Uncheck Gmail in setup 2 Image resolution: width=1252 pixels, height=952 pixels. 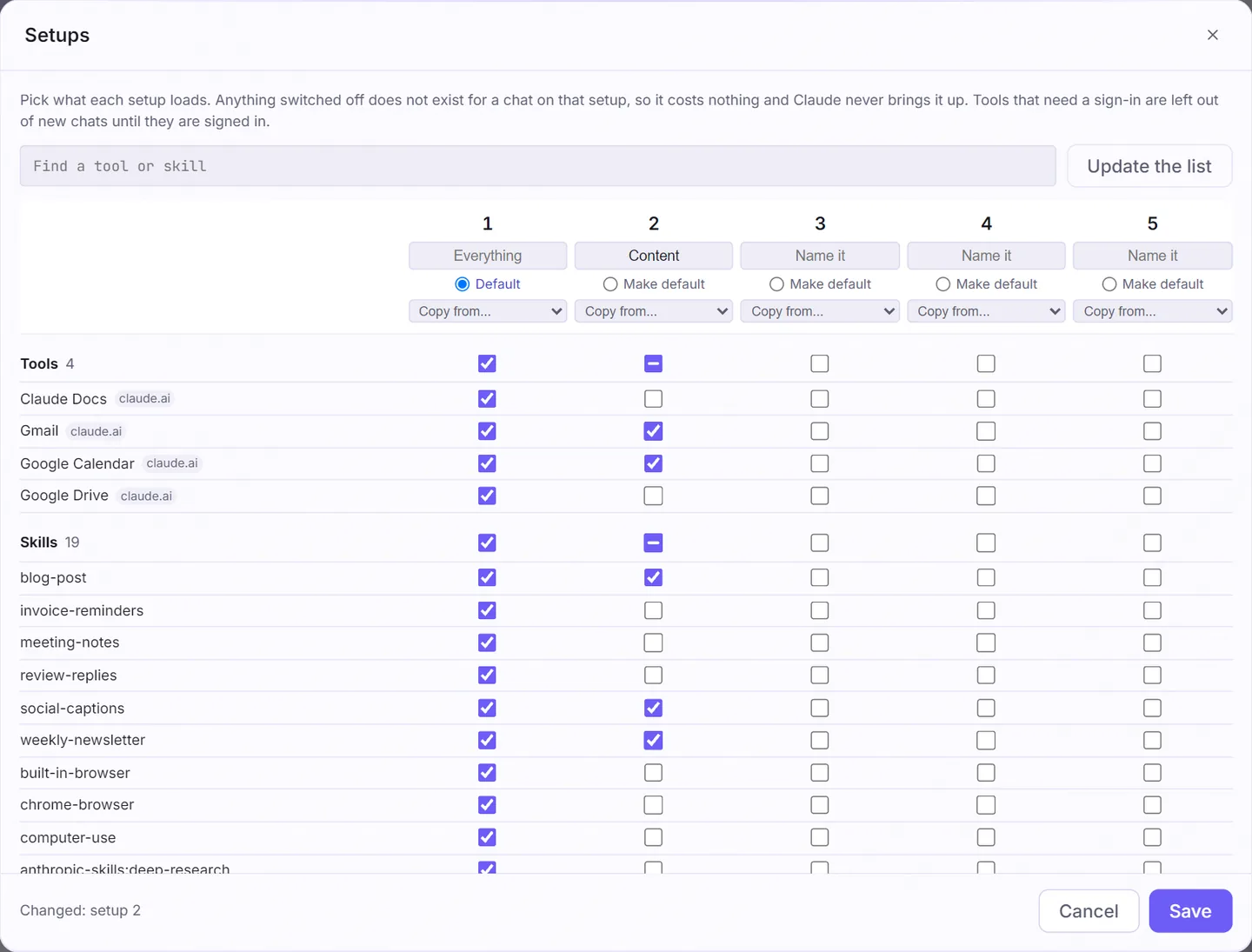[653, 431]
